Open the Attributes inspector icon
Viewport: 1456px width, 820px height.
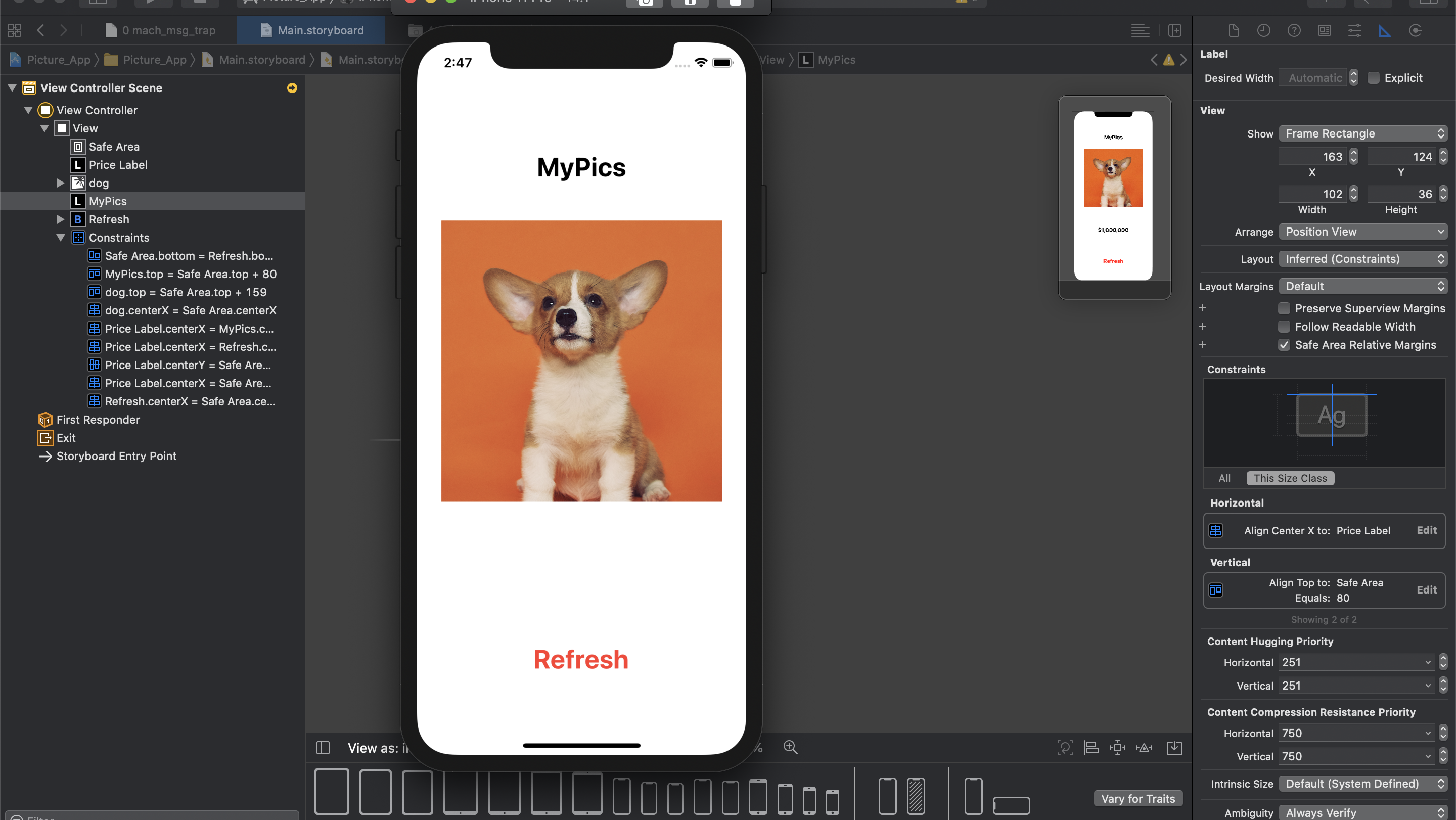click(x=1354, y=30)
